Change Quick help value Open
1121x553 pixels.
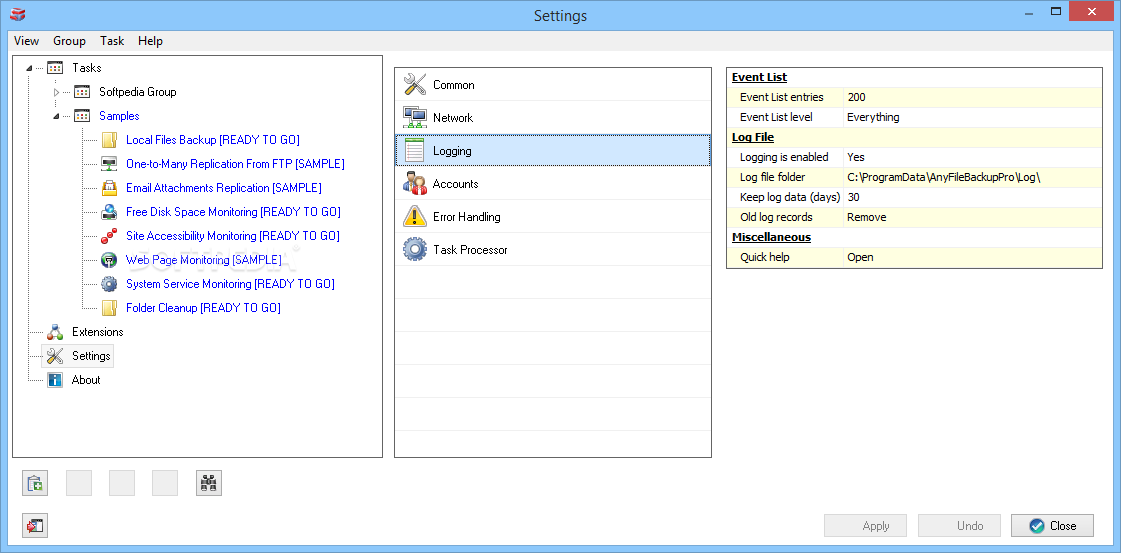coord(972,257)
